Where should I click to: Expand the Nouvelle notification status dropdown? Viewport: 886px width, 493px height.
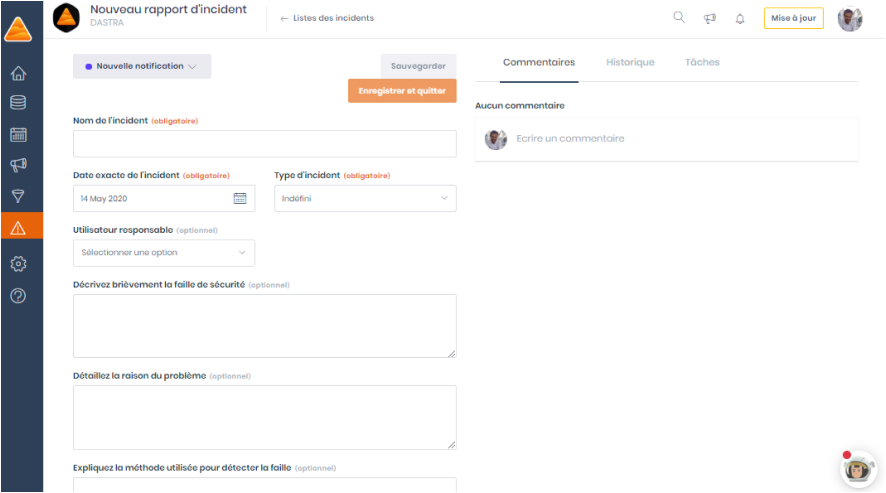[142, 66]
